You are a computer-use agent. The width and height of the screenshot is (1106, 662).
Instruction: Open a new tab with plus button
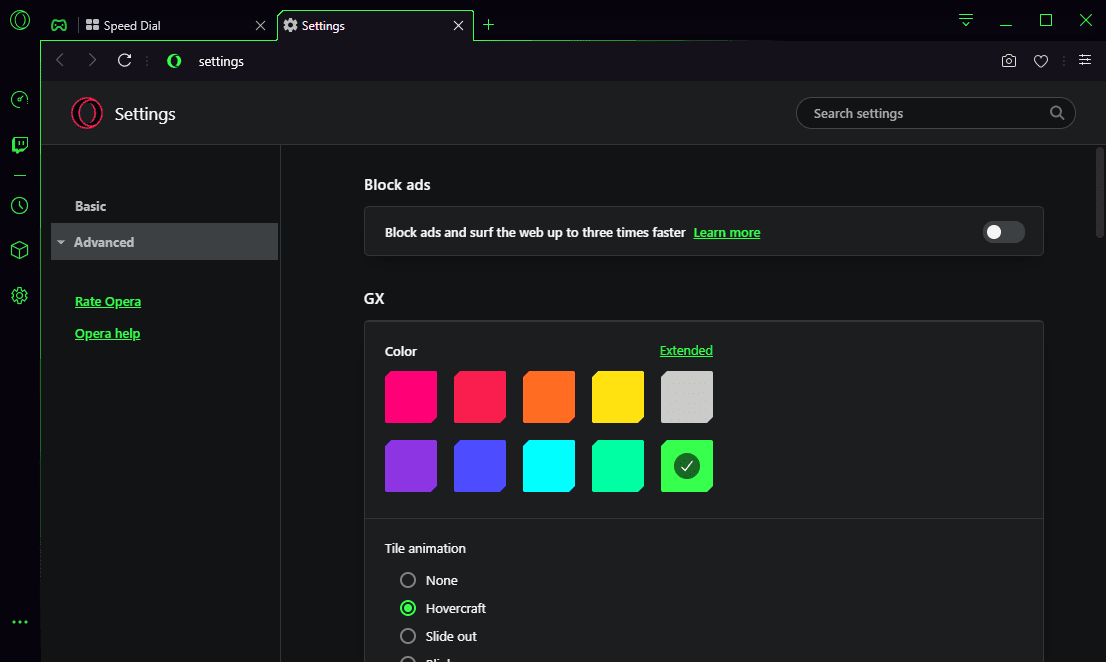click(x=488, y=25)
